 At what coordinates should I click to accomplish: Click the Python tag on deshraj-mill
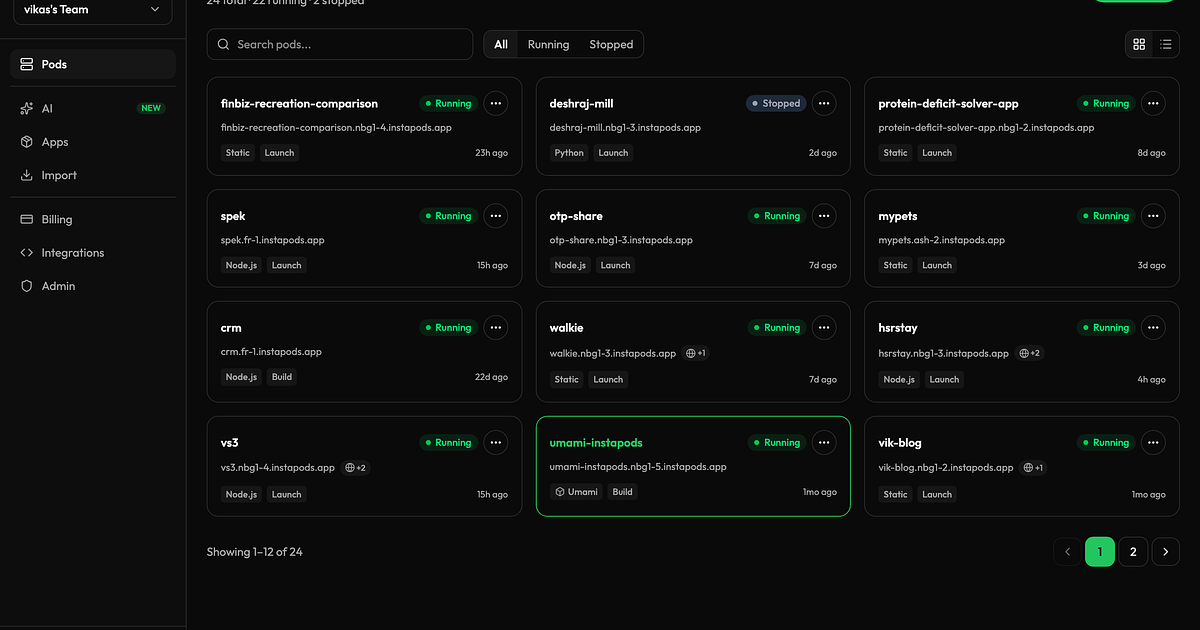click(x=569, y=153)
